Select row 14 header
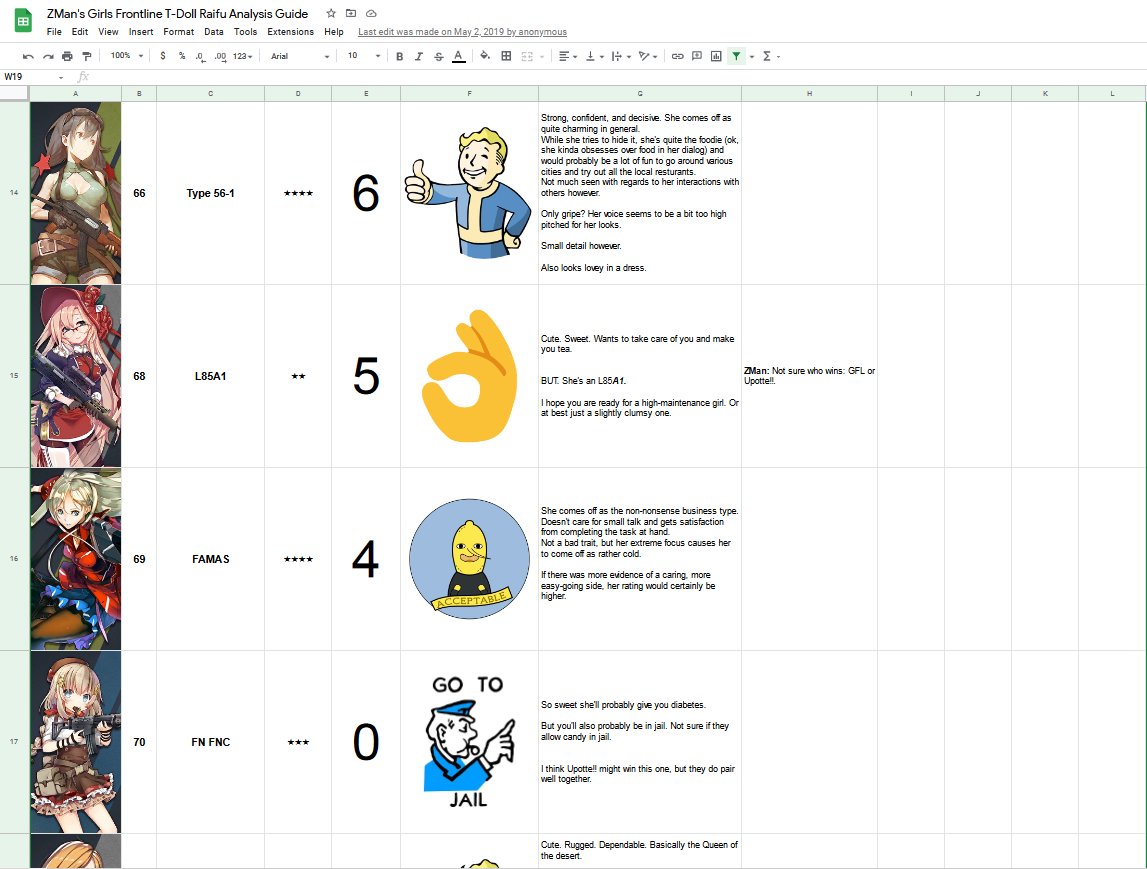Screen dimensions: 1147x869 15,193
